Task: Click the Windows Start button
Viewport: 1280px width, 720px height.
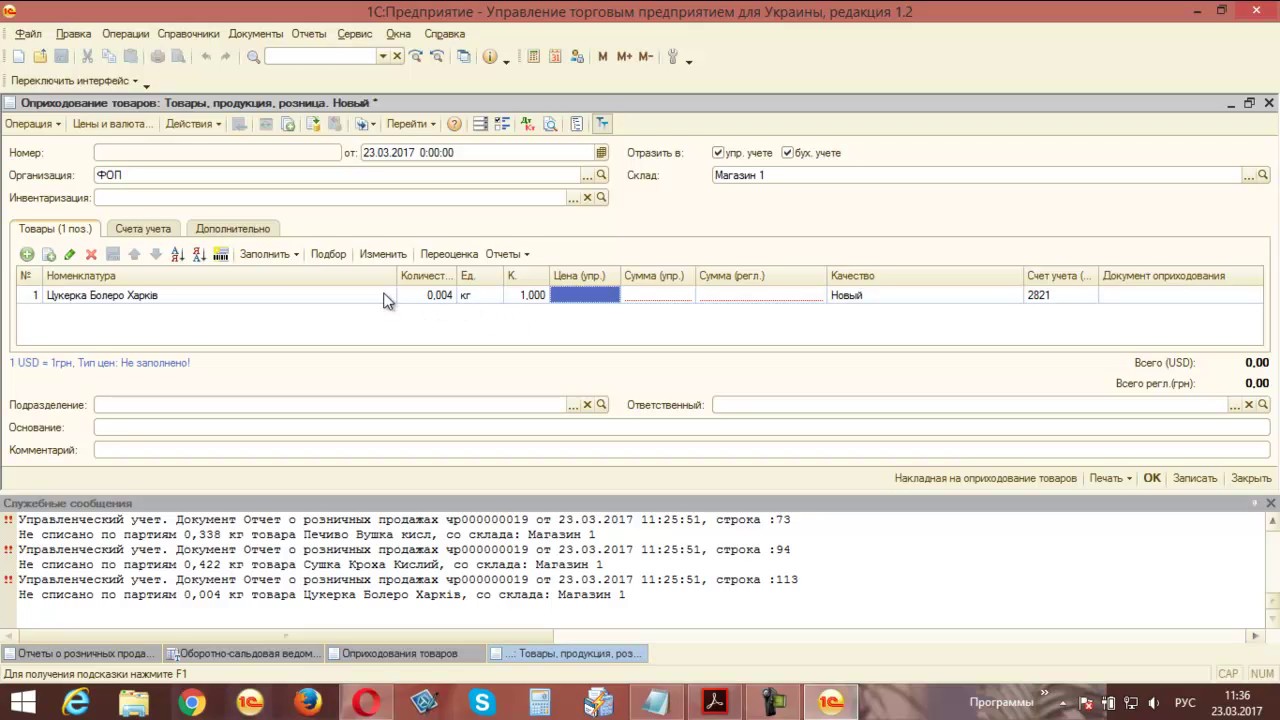Action: click(22, 703)
